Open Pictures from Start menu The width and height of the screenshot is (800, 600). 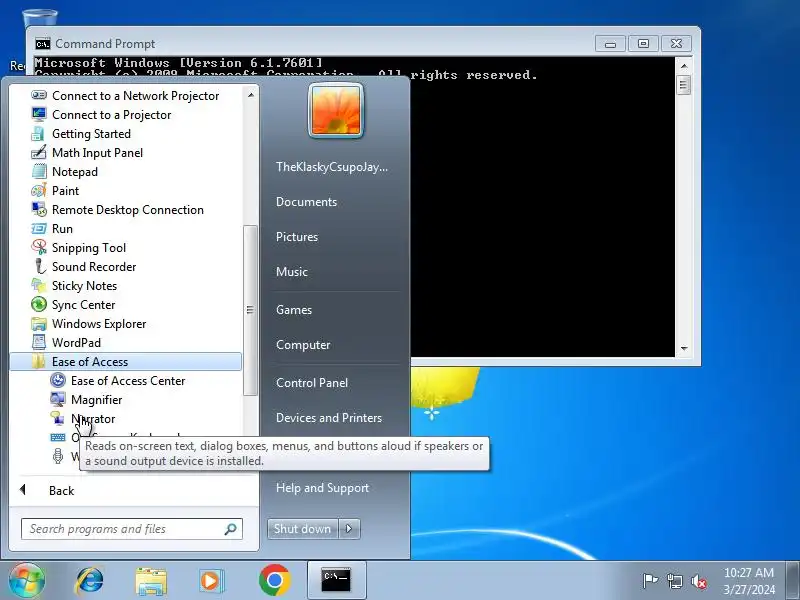pyautogui.click(x=296, y=237)
